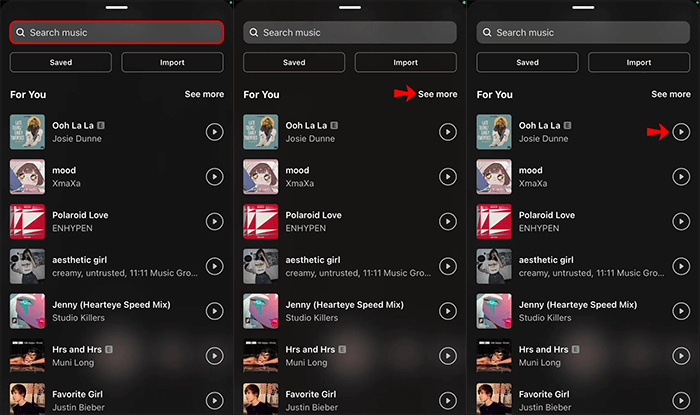
Task: Expand See more in the left panel
Action: [x=204, y=94]
